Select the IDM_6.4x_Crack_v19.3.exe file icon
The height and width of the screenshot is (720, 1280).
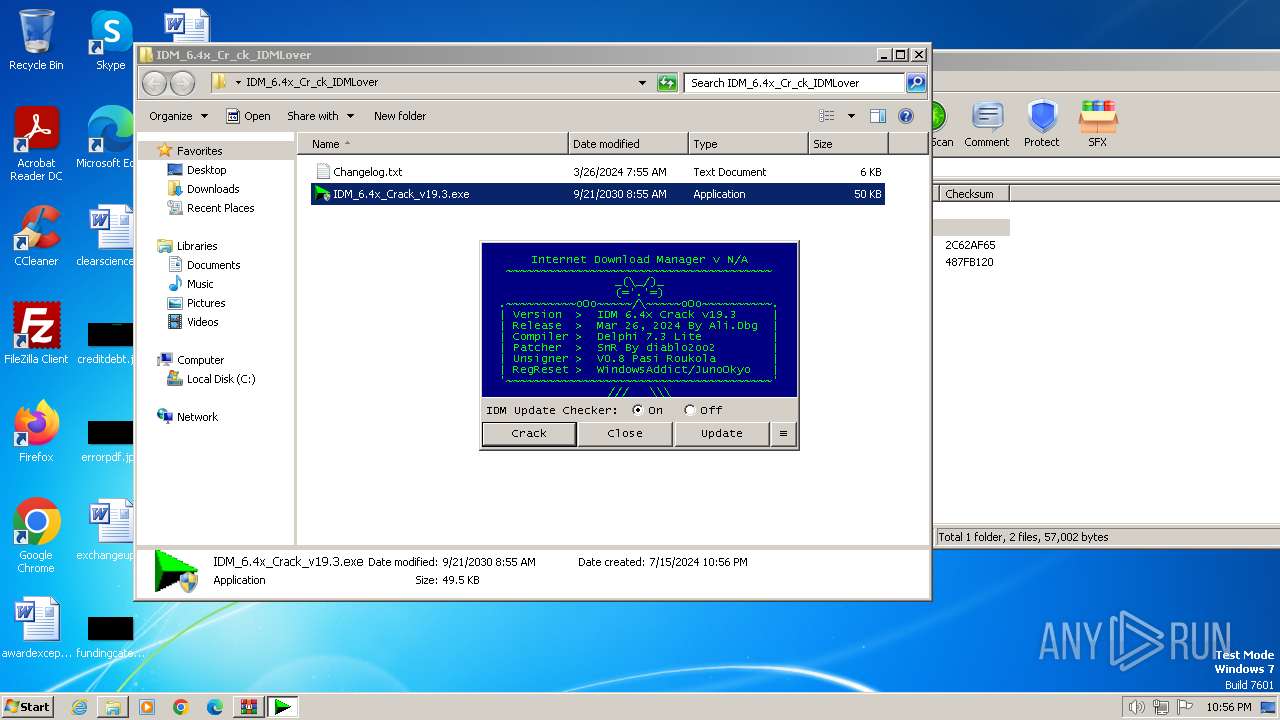point(322,194)
